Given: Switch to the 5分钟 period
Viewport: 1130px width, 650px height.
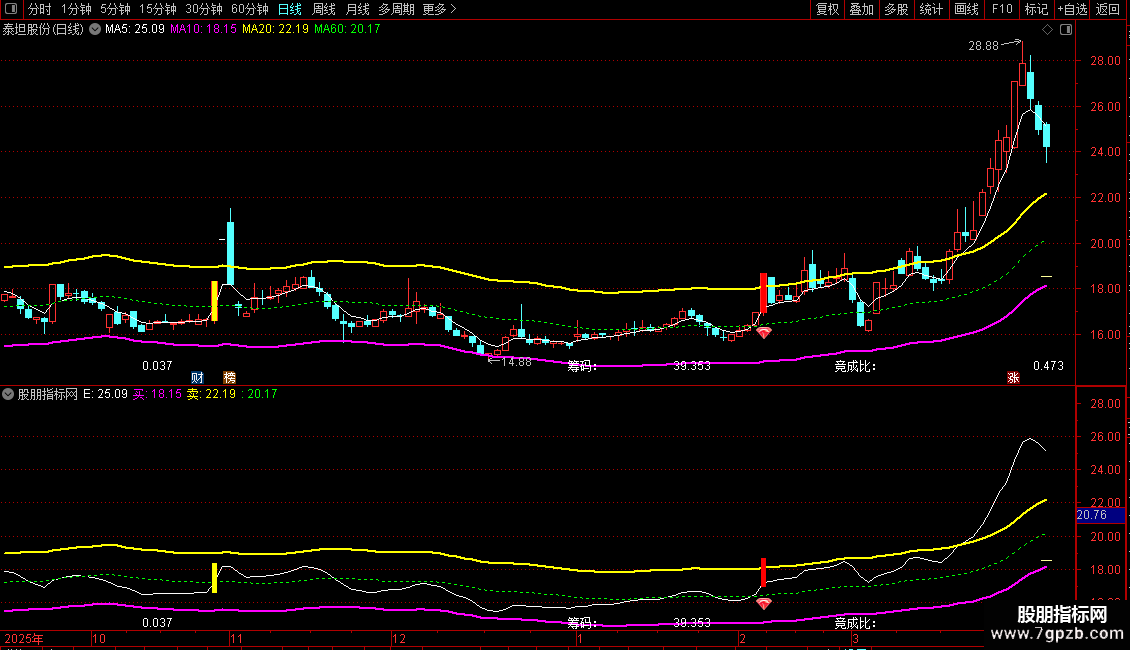Looking at the screenshot, I should 115,9.
